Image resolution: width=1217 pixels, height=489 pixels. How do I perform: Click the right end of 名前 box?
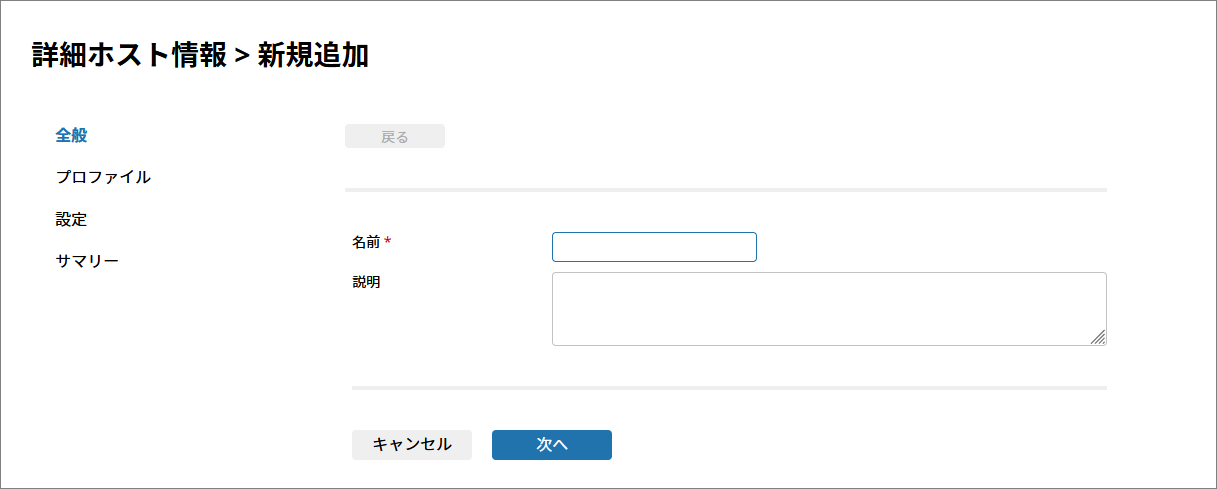click(750, 247)
